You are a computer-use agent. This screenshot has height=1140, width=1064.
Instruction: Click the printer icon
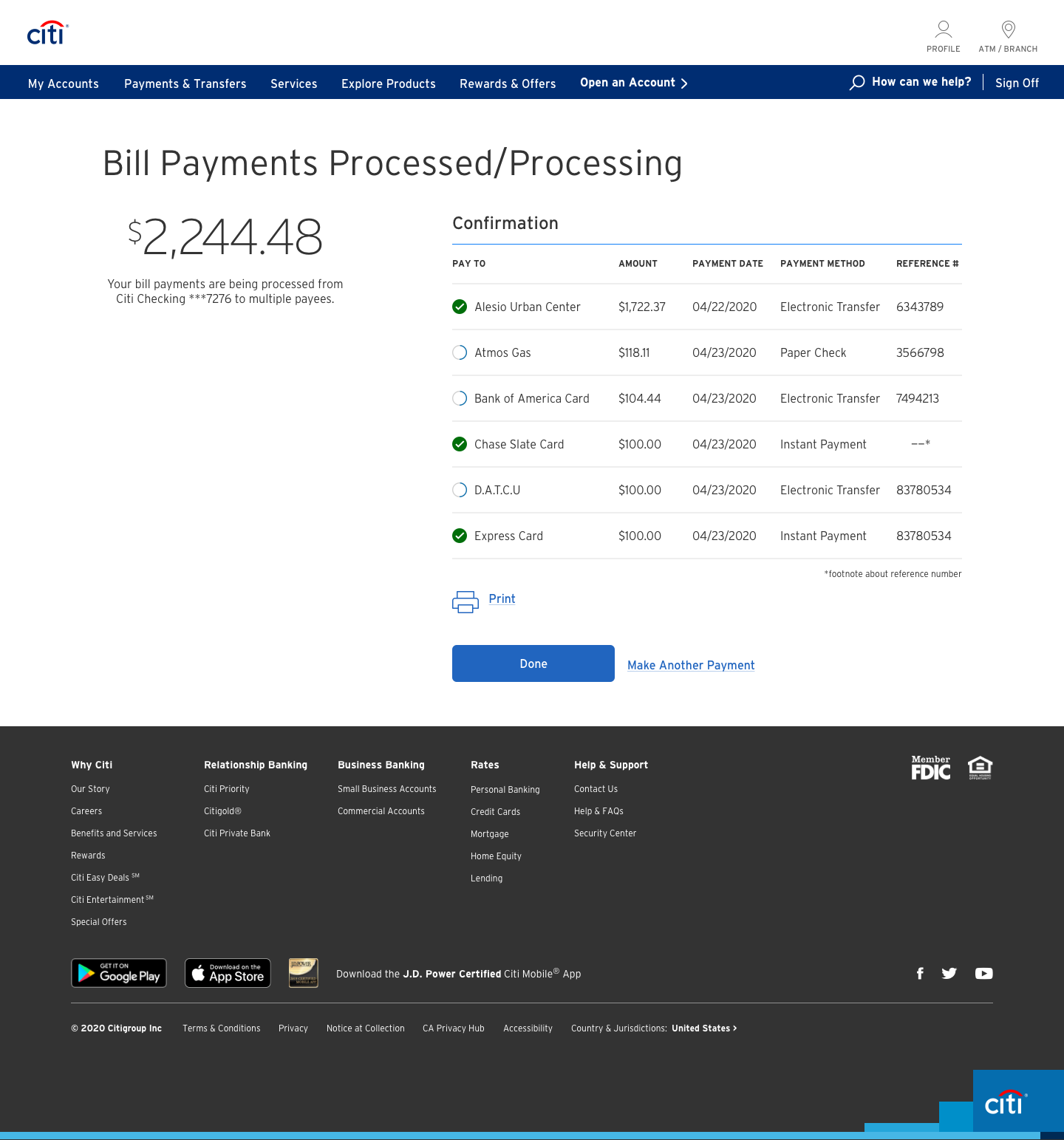(x=465, y=601)
